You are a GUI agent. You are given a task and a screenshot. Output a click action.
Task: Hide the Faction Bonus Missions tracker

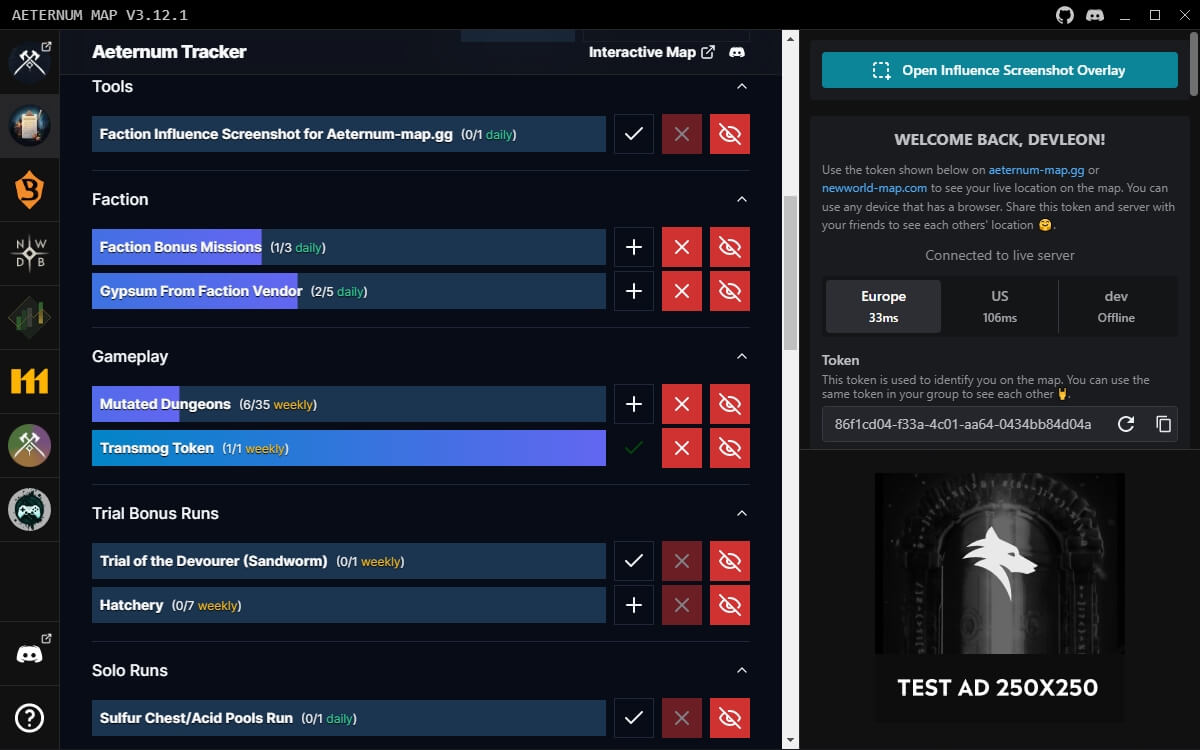(x=730, y=247)
